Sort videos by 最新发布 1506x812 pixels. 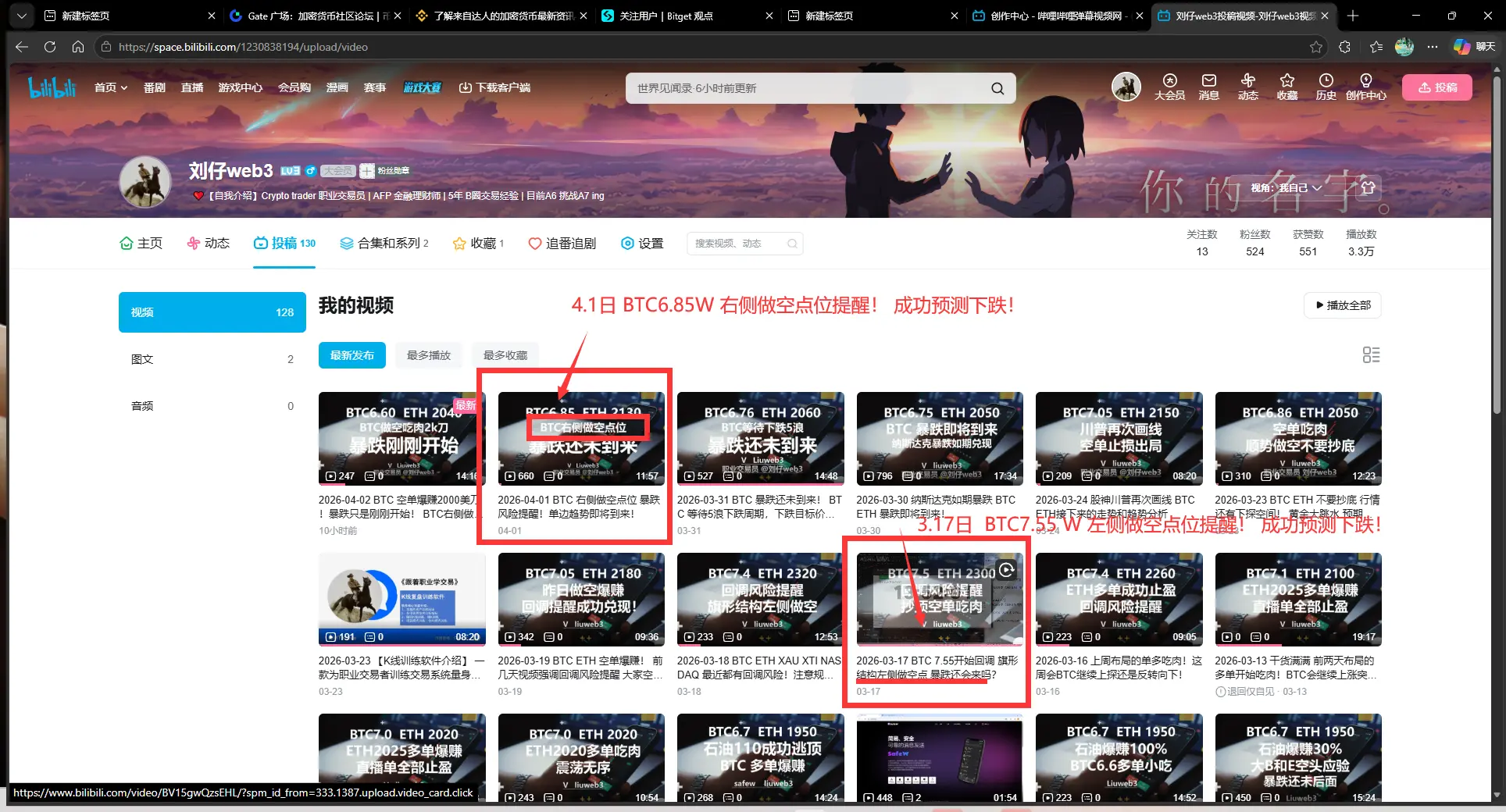352,355
